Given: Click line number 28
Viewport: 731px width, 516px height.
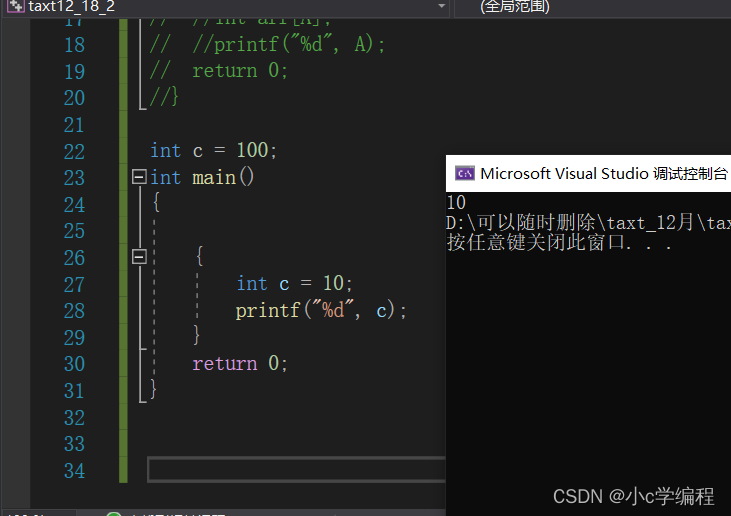Looking at the screenshot, I should coord(74,311).
